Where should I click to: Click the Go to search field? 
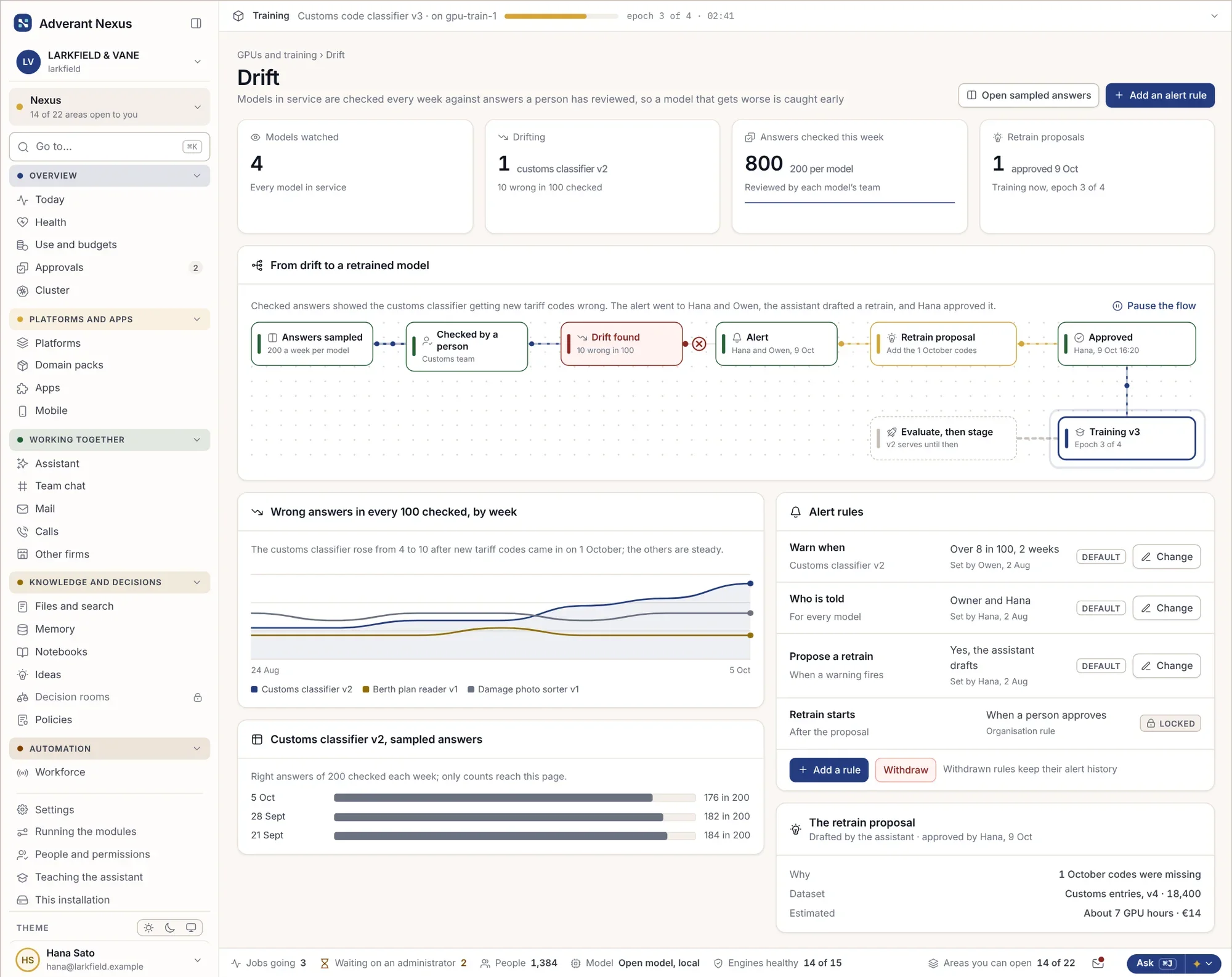(x=110, y=147)
